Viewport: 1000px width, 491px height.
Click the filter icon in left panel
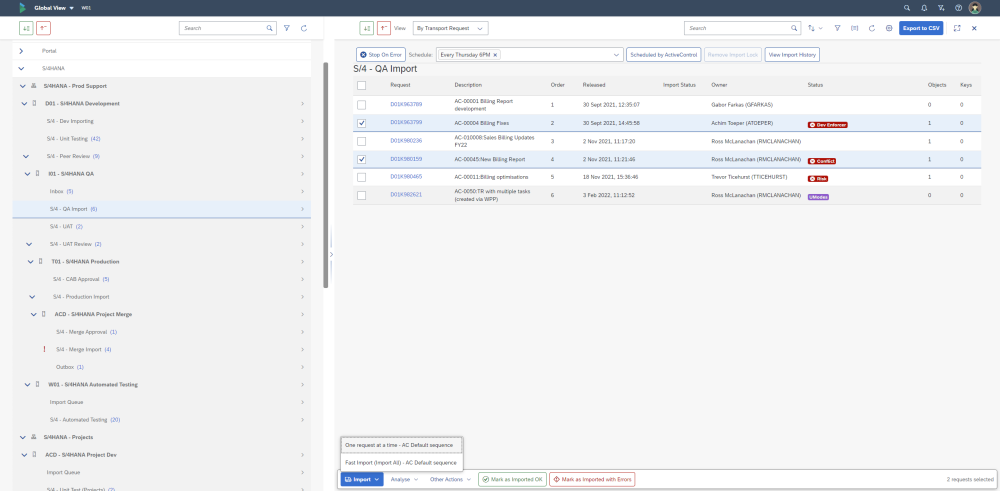286,28
